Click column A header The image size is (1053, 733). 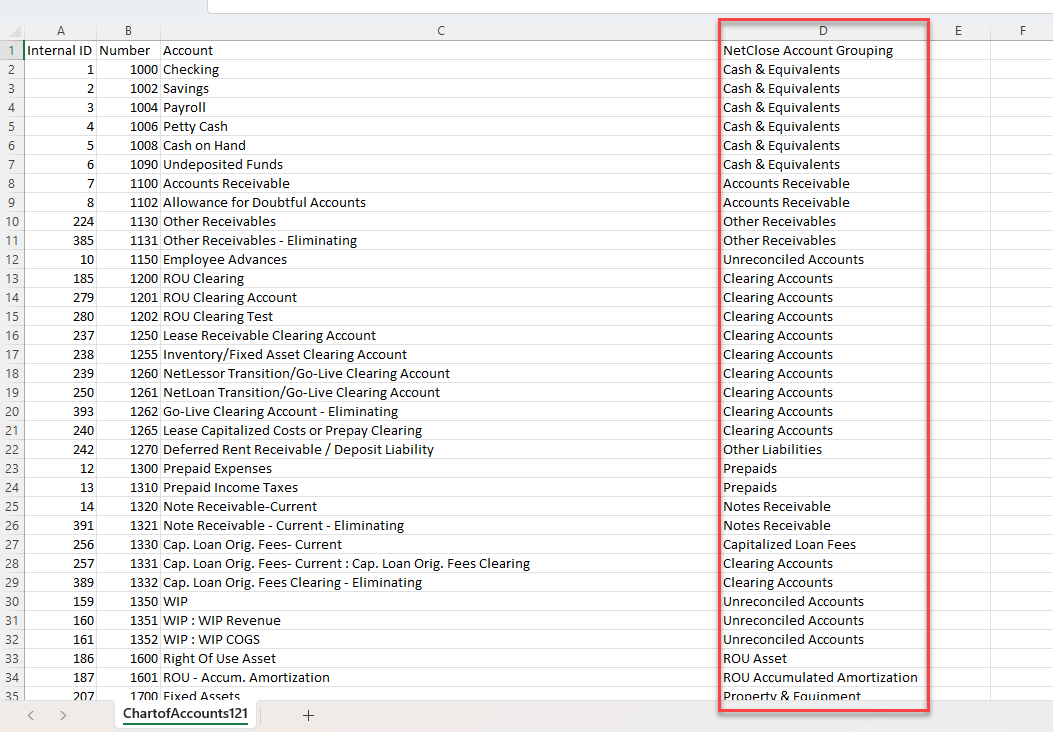60,31
